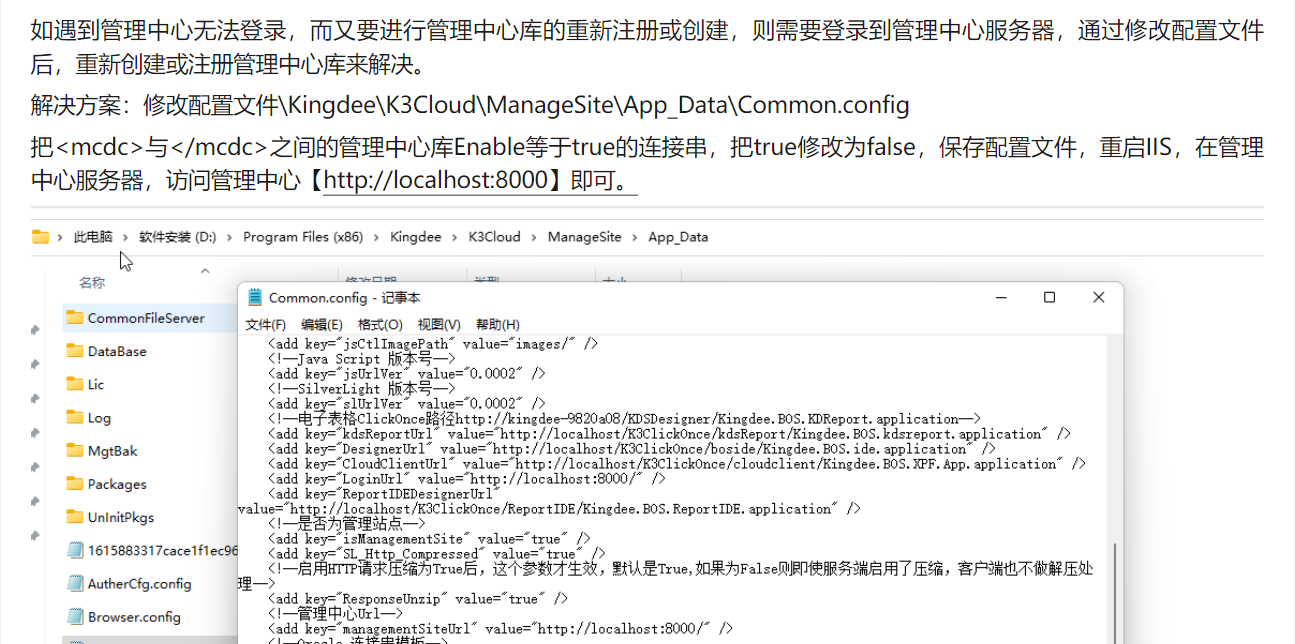
Task: Click the AutherCfg.config file icon
Action: click(75, 584)
